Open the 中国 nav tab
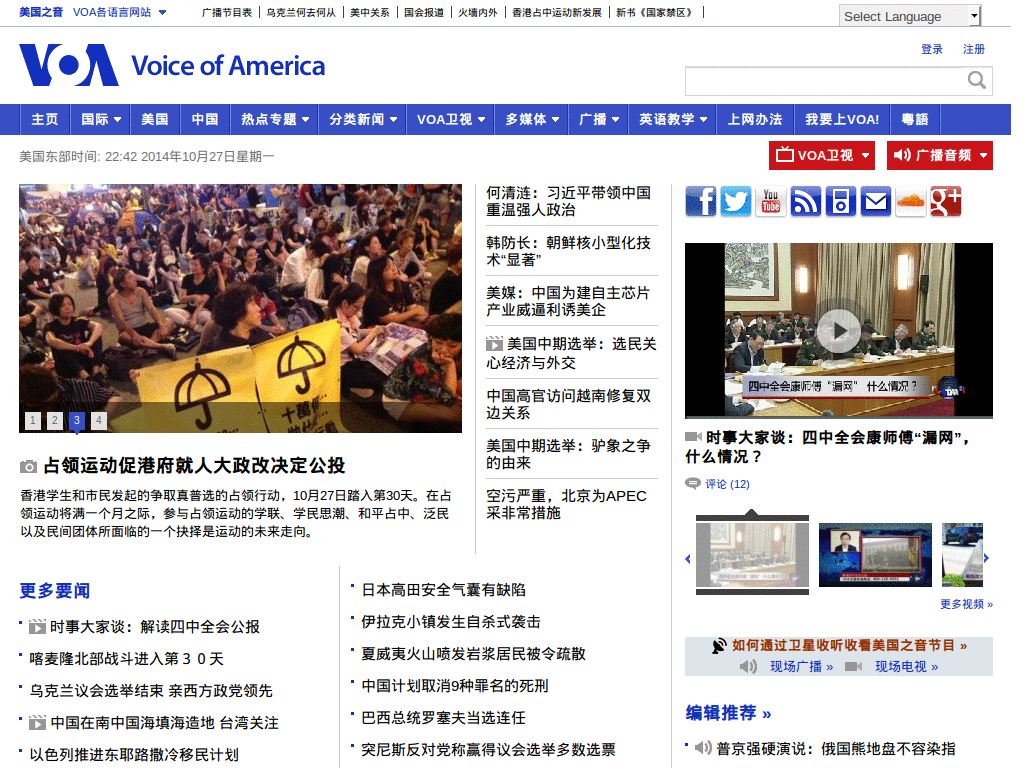This screenshot has width=1024, height=768. pyautogui.click(x=205, y=120)
